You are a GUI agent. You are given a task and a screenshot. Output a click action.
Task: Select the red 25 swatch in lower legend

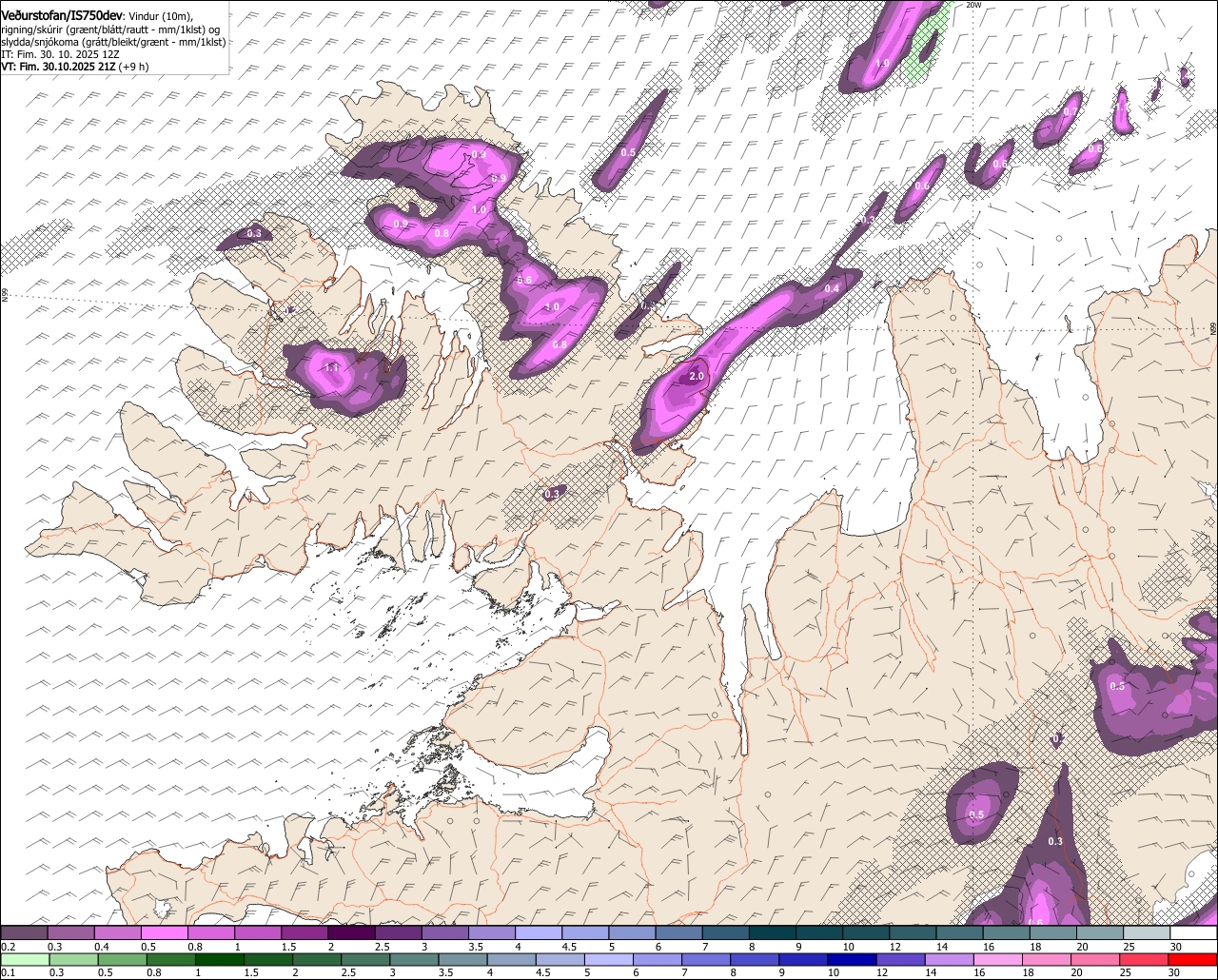click(x=1146, y=959)
